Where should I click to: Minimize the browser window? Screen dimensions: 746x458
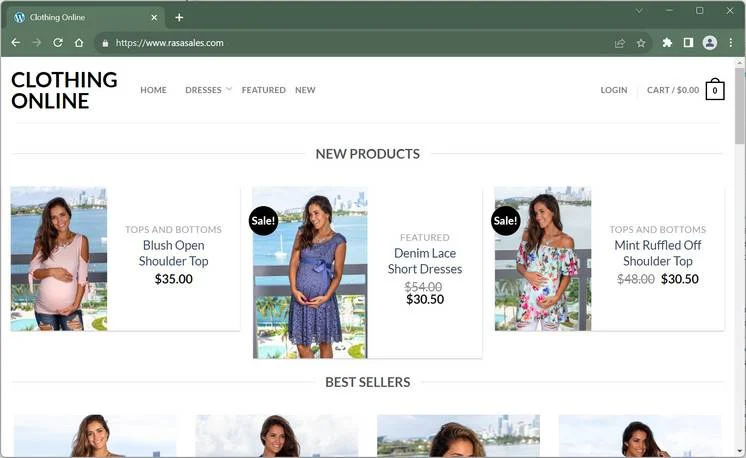click(x=669, y=10)
